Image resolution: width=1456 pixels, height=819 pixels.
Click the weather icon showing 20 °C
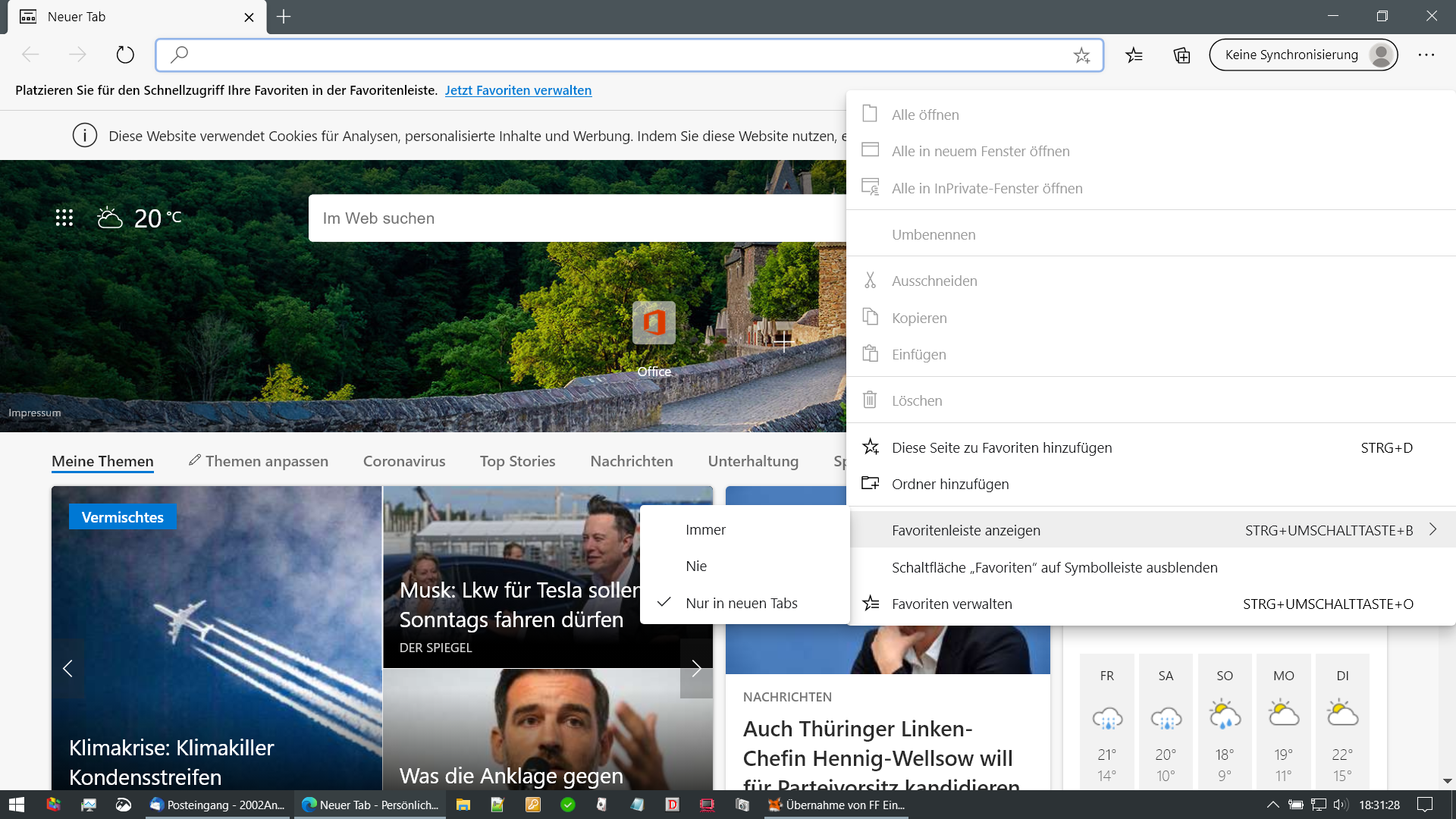(110, 218)
